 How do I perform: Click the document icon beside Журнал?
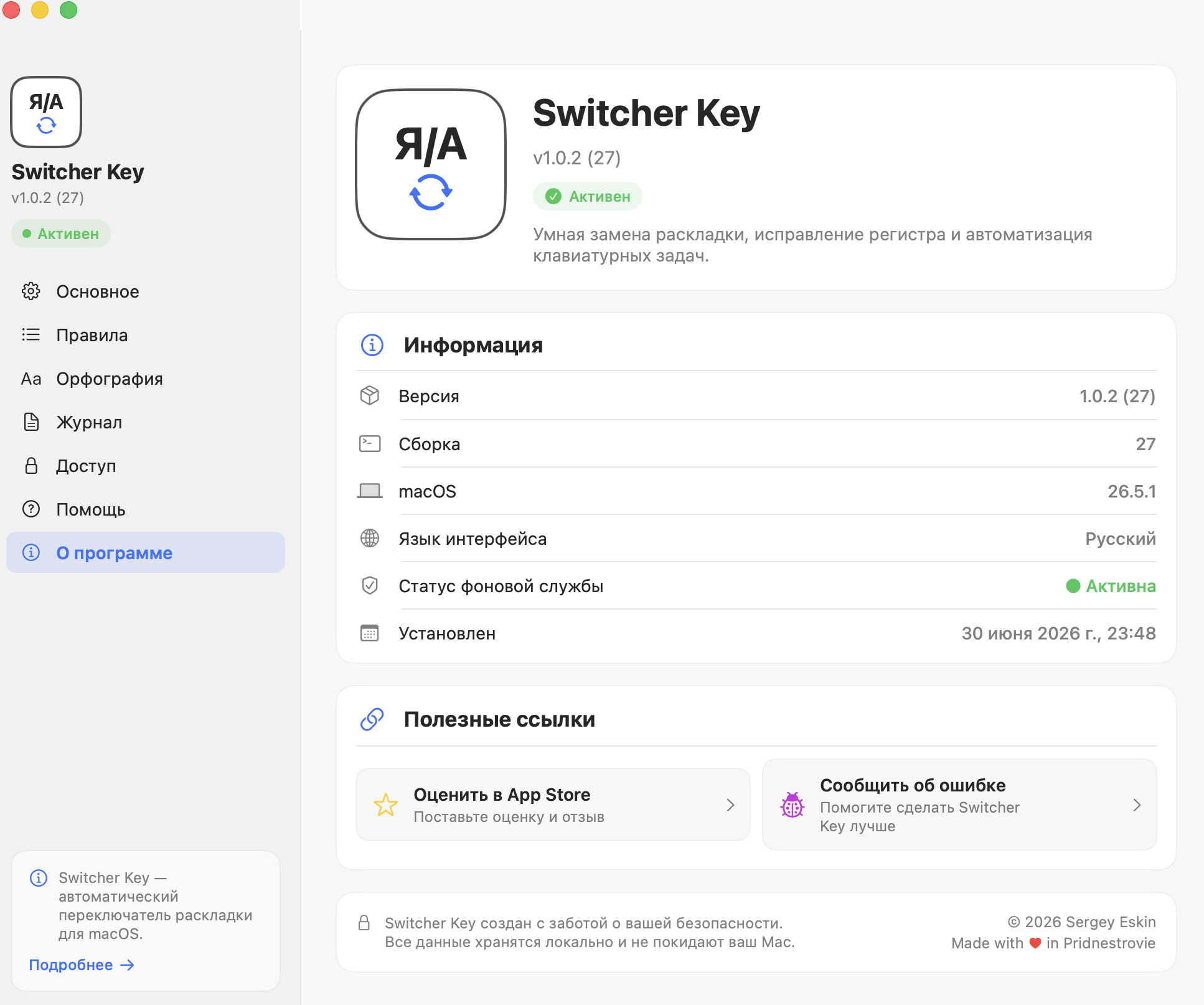pyautogui.click(x=31, y=422)
